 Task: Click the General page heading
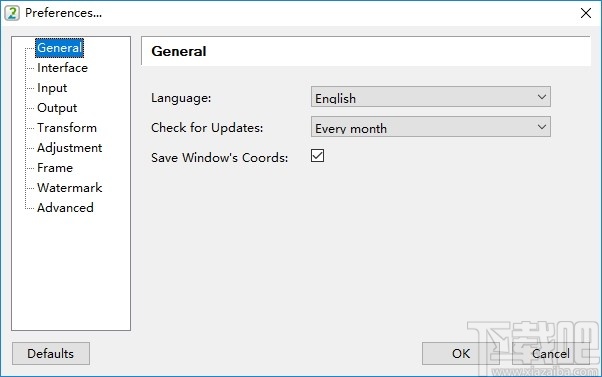(x=179, y=51)
